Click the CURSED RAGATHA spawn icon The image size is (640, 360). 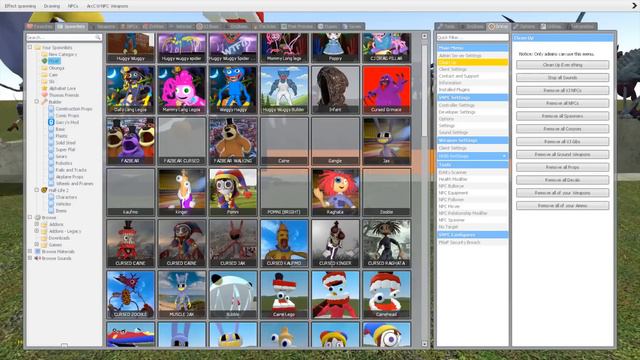point(387,243)
